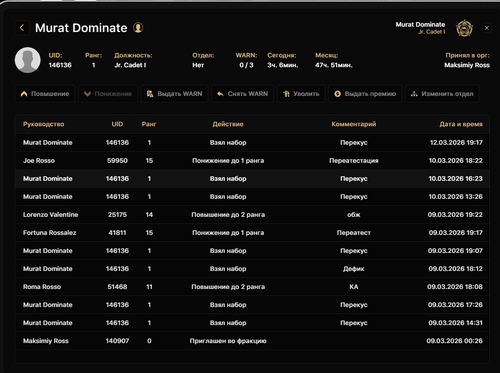This screenshot has width=500, height=373.
Task: Click the Переатестация comment cell
Action: (x=354, y=161)
